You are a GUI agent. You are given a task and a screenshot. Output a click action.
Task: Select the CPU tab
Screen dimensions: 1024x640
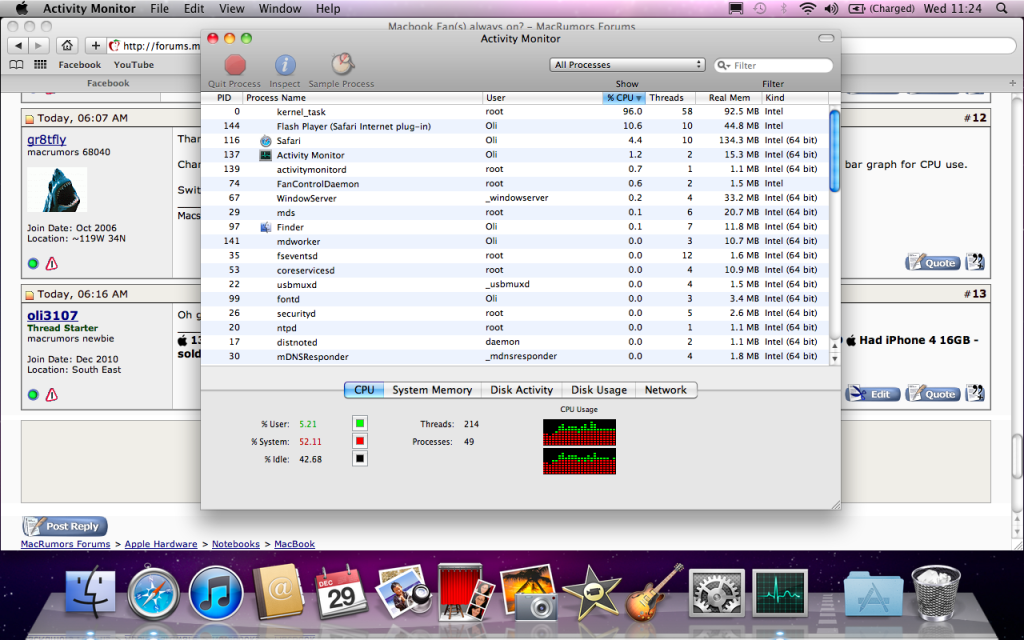(x=364, y=390)
